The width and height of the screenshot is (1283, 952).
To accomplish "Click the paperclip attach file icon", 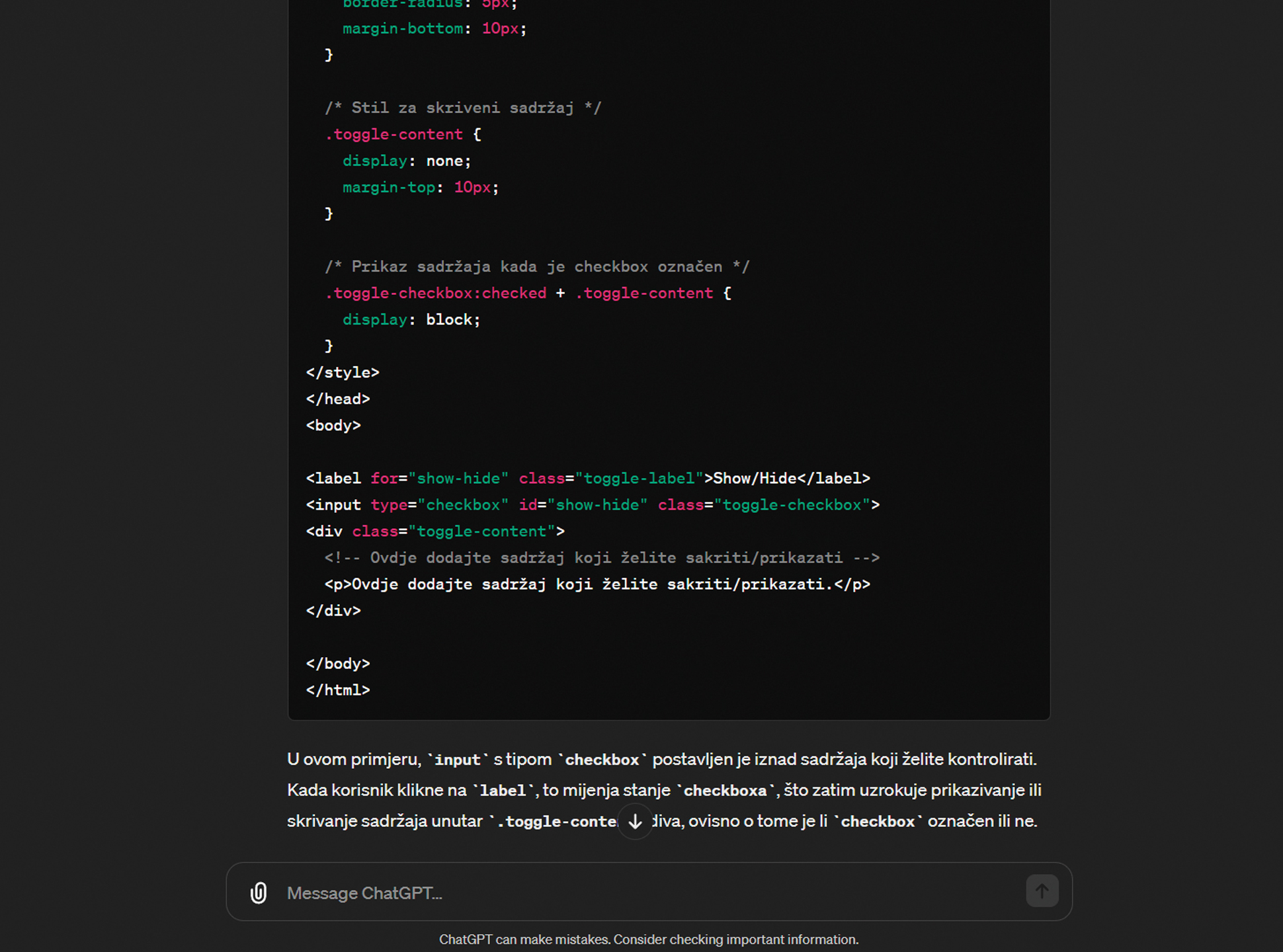I will (259, 892).
